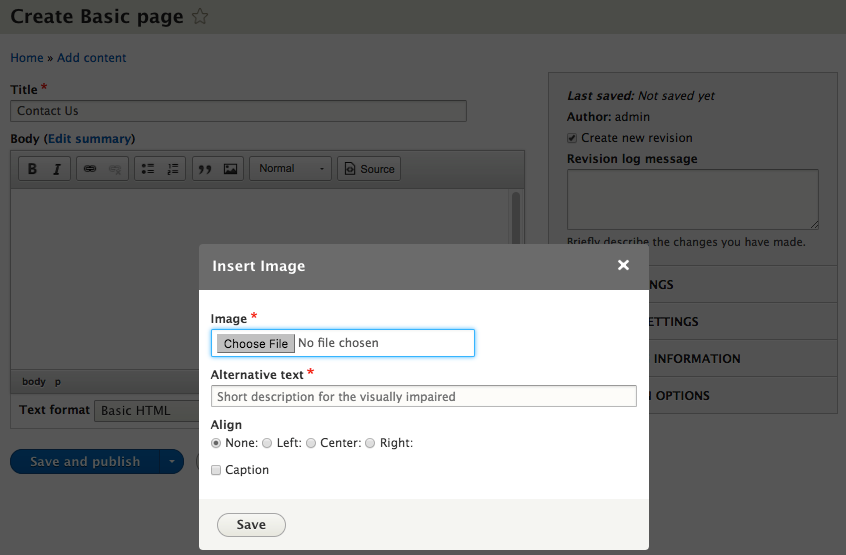Click the Alternative text input field

click(x=423, y=397)
